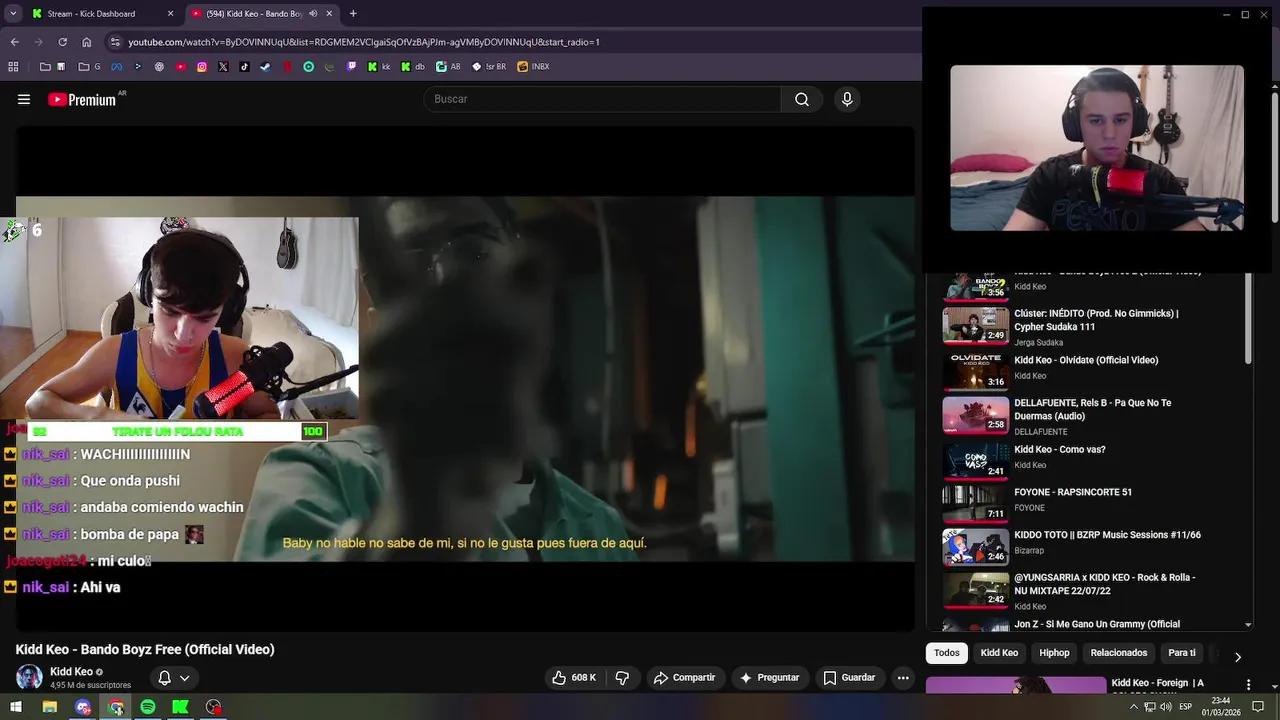This screenshot has height=720, width=1280.
Task: Click the youtube.com address bar URL
Action: (x=364, y=42)
